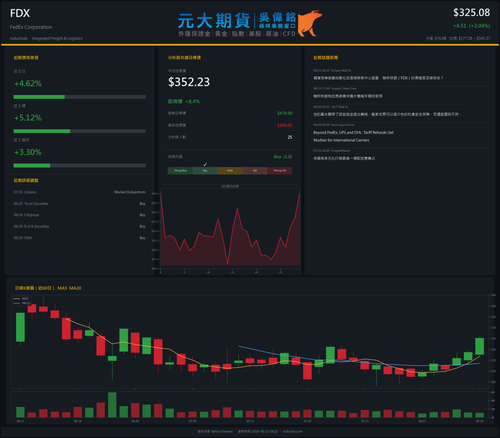The width and height of the screenshot is (500, 438).
Task: Select the yellow Hold rating segment
Action: (230, 171)
